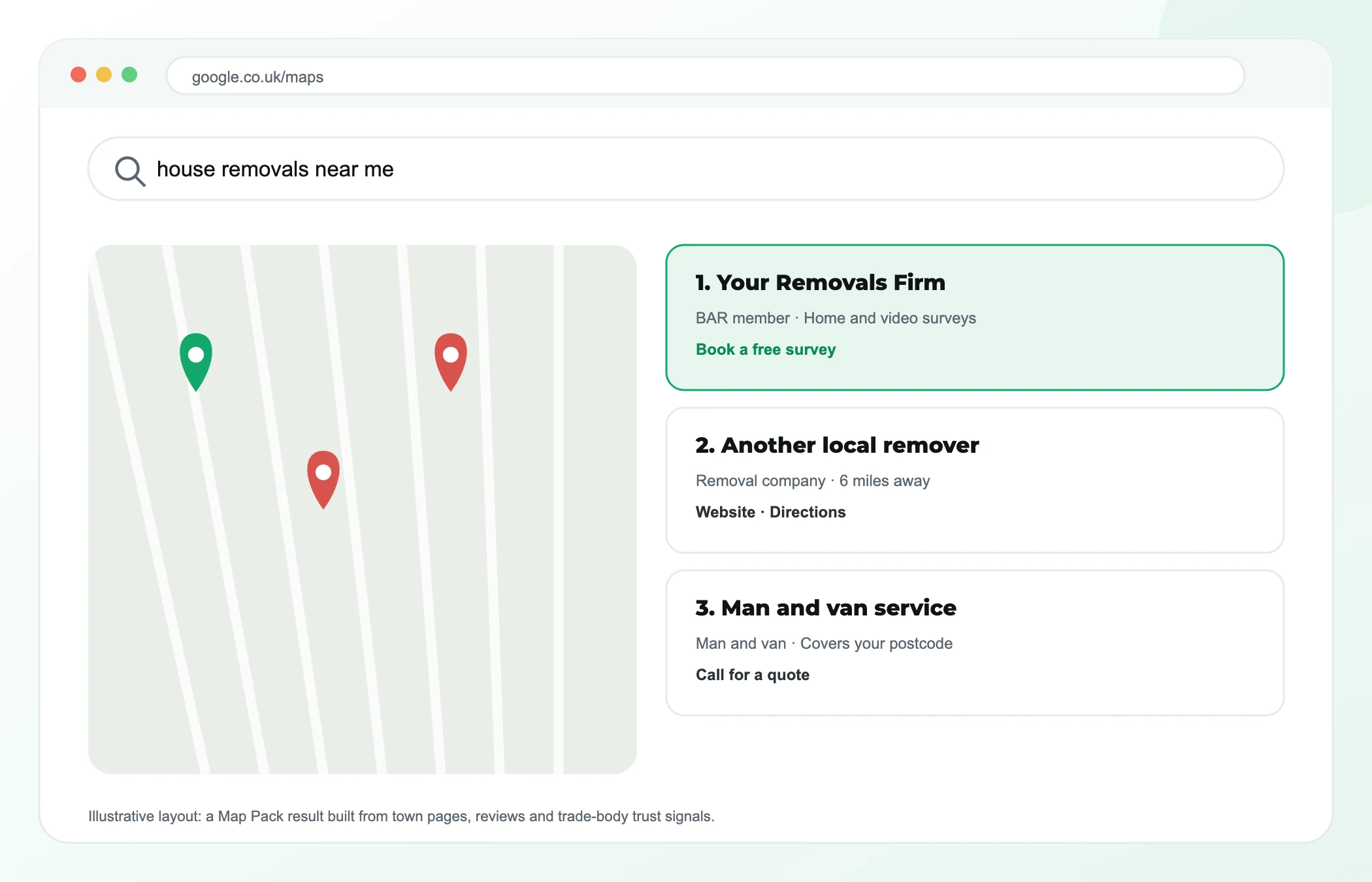Click the magnifying glass search icon

130,171
